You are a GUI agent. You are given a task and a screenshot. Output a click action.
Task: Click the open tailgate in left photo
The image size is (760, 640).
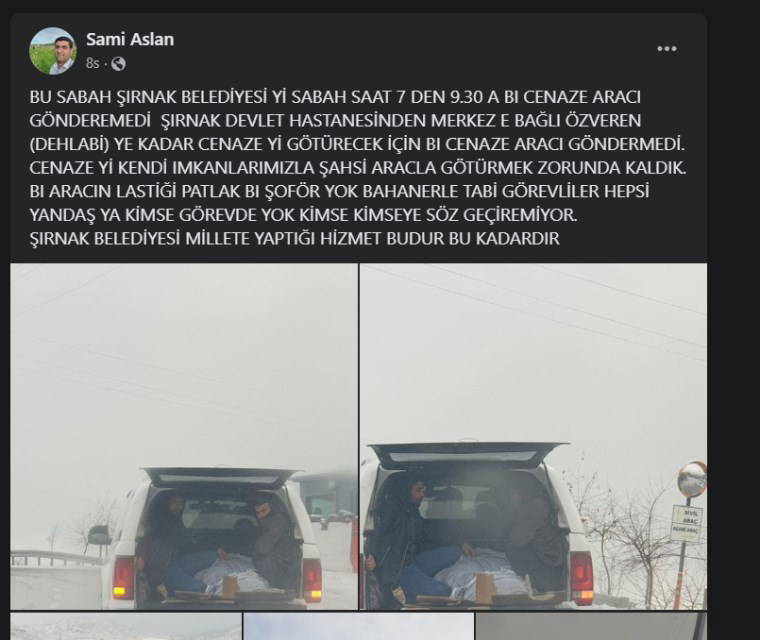tap(221, 478)
